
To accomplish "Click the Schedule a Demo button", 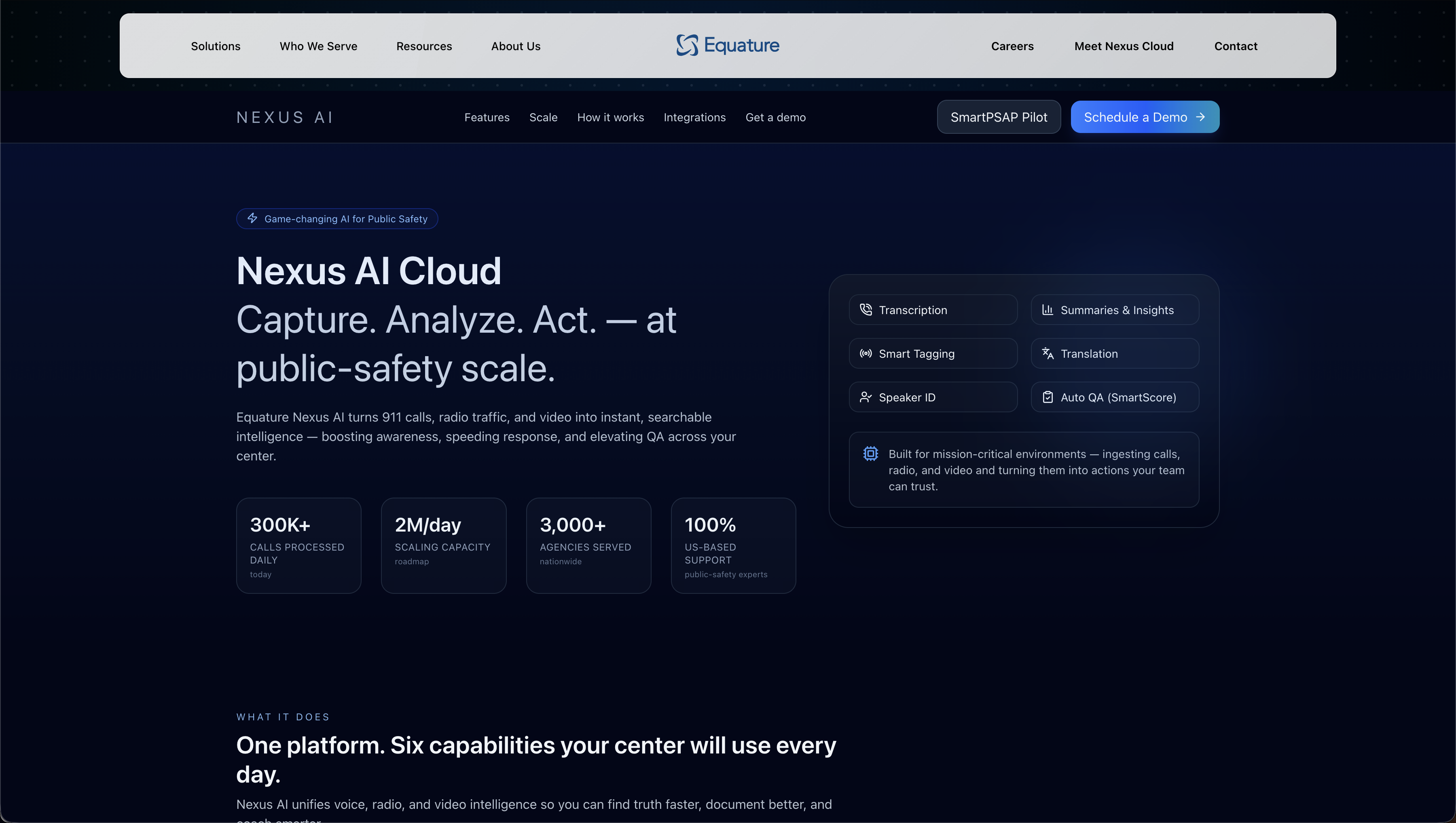I will coord(1144,117).
